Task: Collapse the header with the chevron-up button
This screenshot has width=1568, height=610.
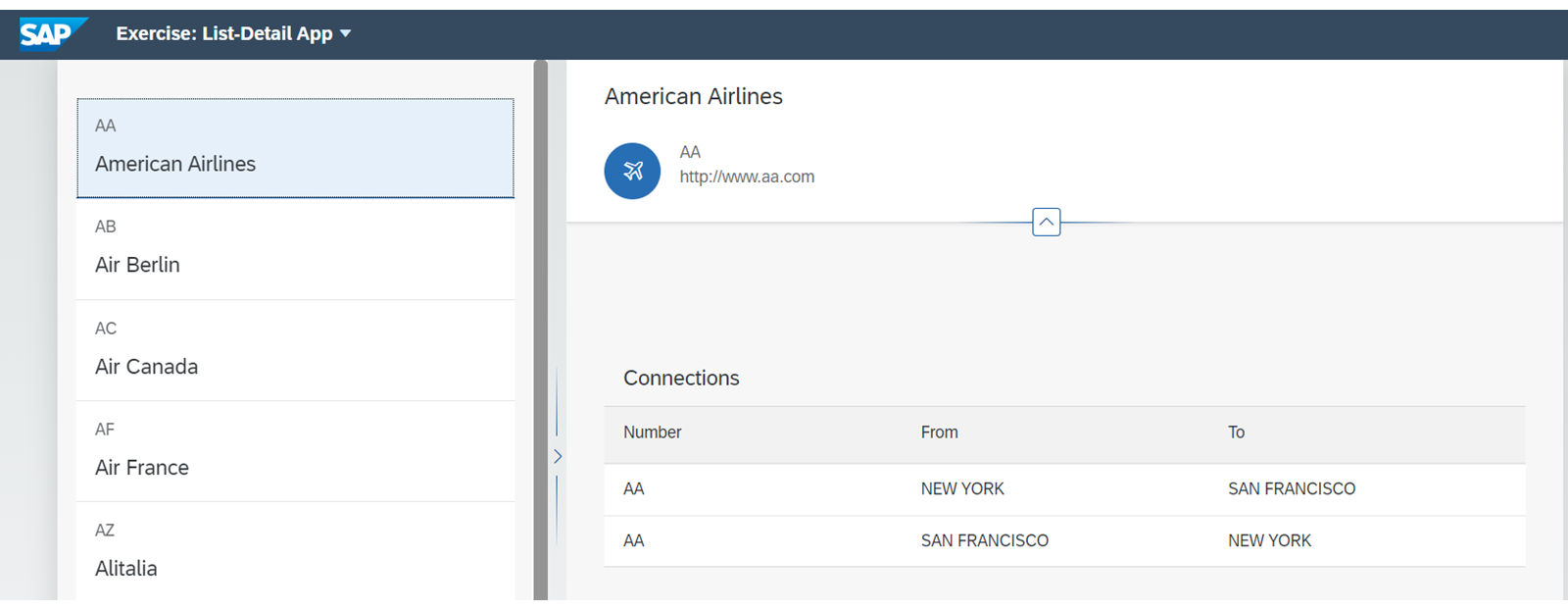Action: 1047,223
